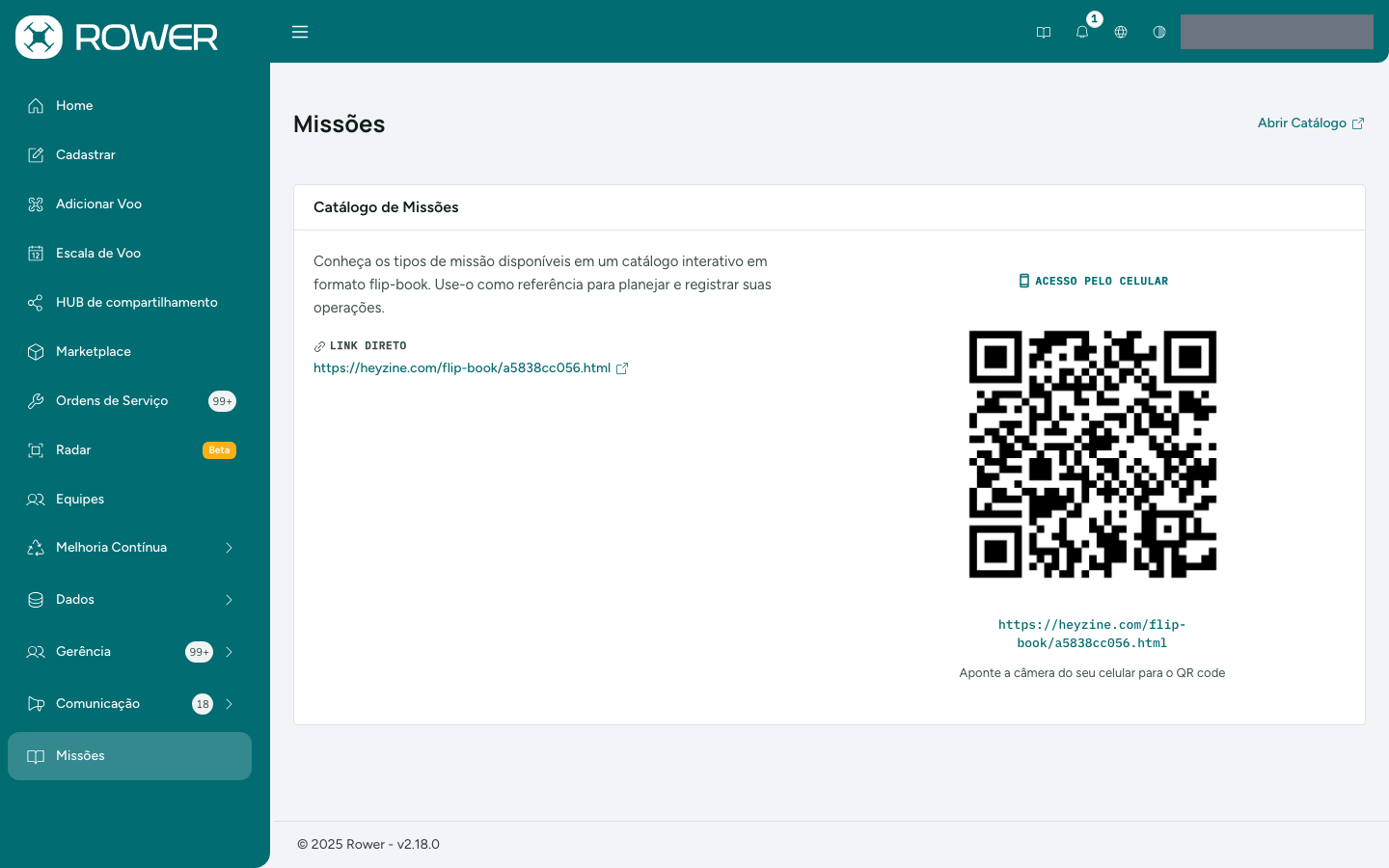Click the calendar icon for Escala de Voo
This screenshot has height=868, width=1389.
(x=36, y=253)
